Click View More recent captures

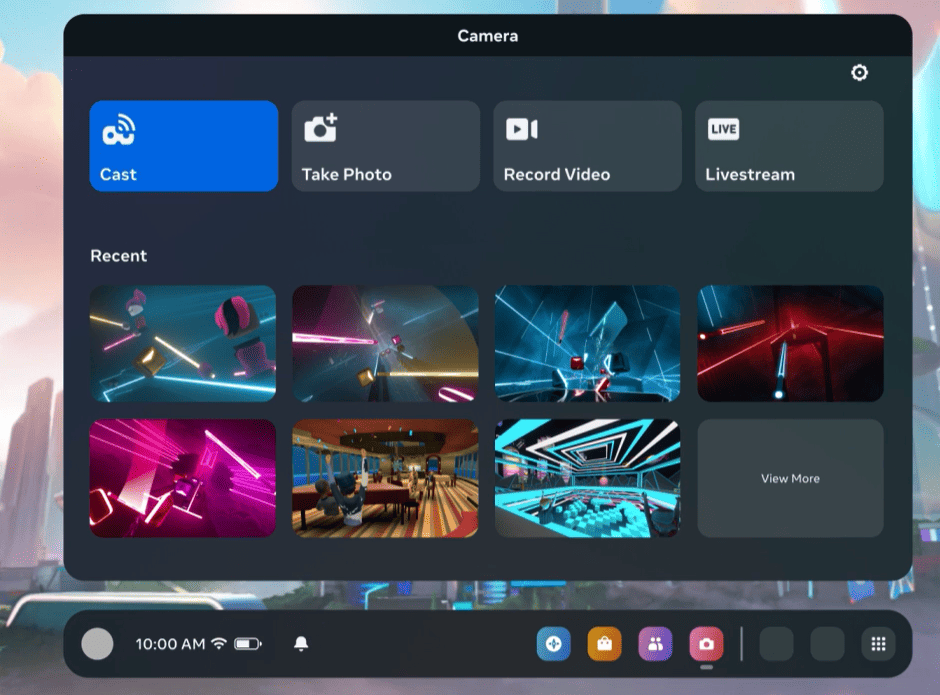[790, 478]
